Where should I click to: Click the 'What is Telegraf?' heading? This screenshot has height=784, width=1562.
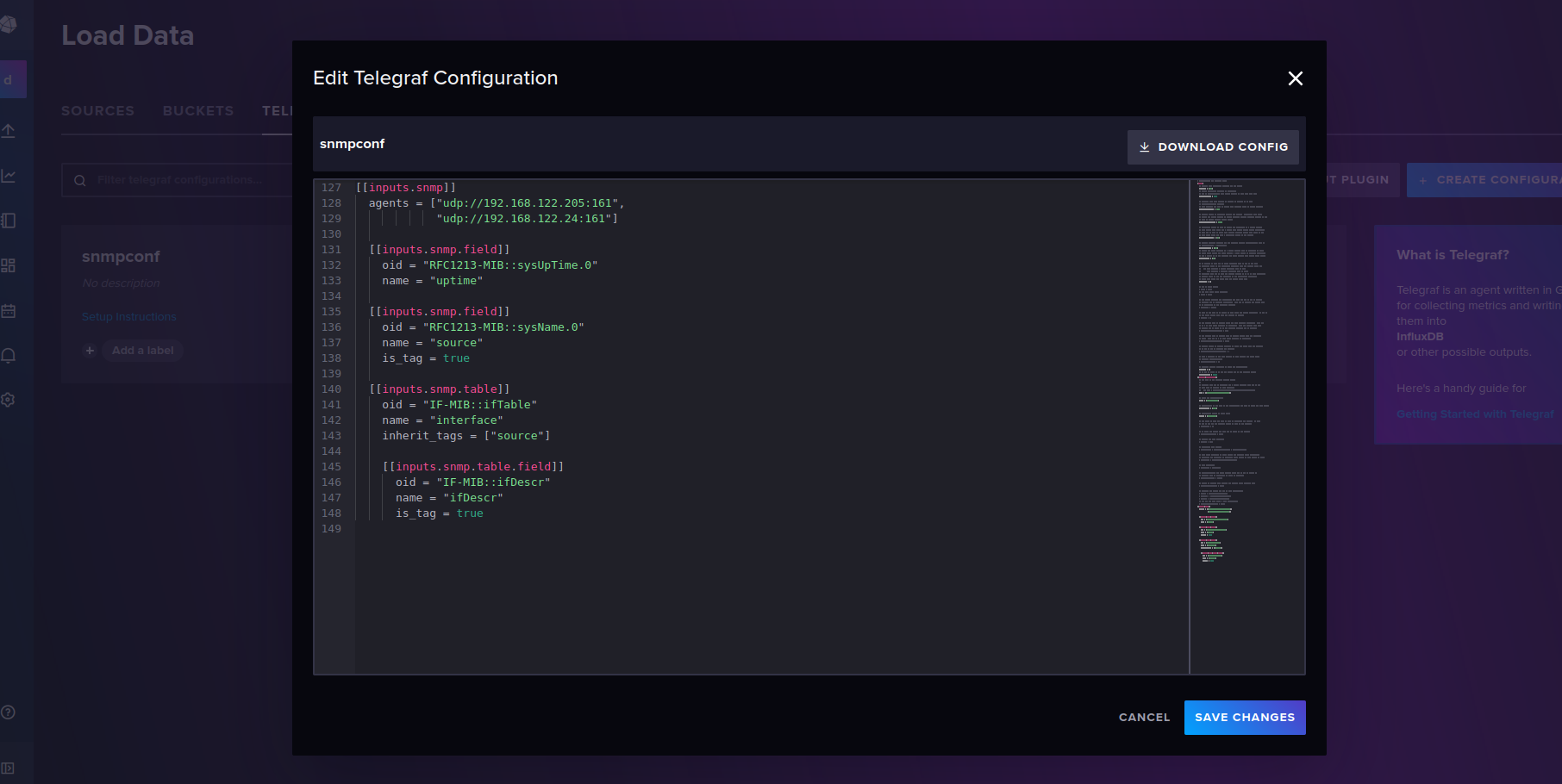[1453, 255]
